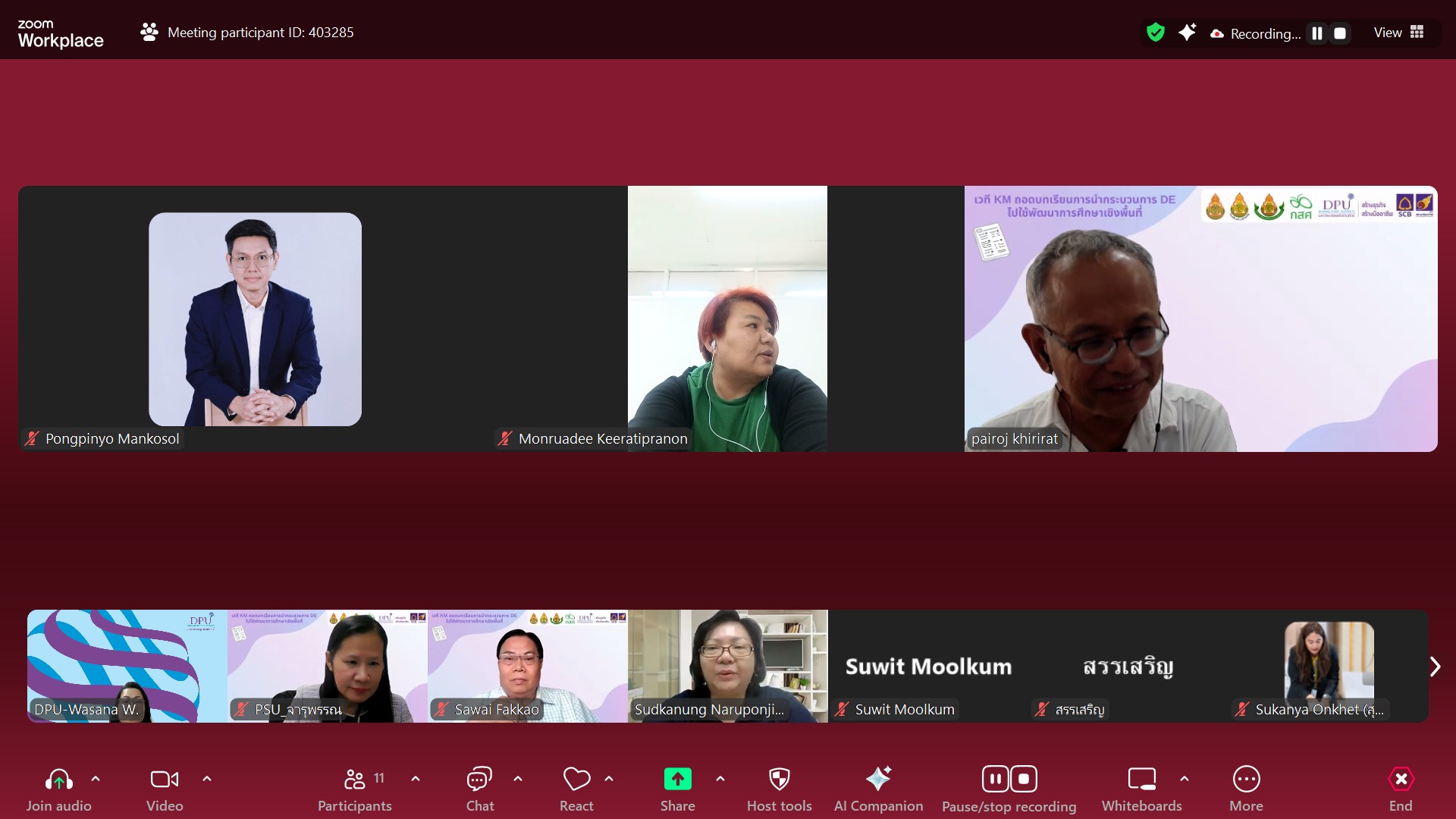Image resolution: width=1456 pixels, height=819 pixels.
Task: Expand the audio options arrow
Action: (96, 779)
